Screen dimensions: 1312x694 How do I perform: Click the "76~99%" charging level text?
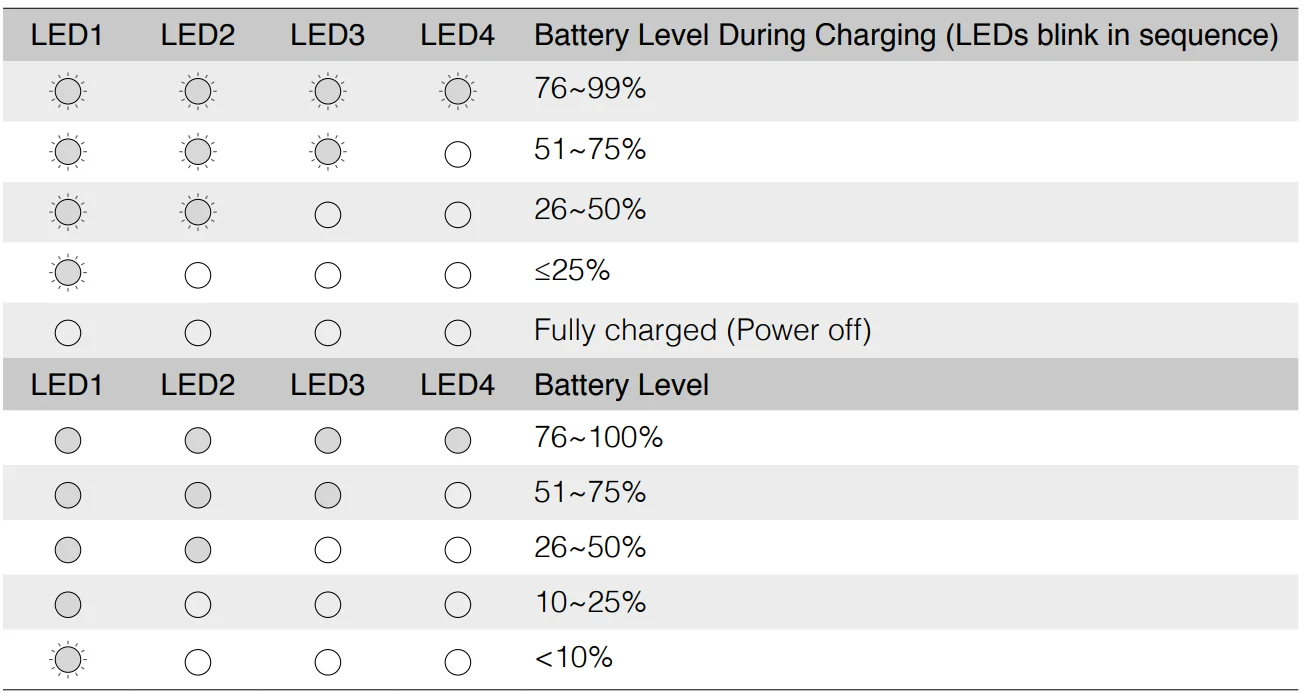click(590, 89)
